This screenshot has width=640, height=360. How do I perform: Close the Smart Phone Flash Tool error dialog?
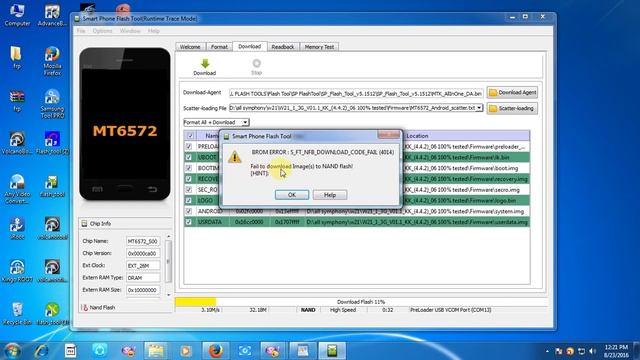[x=389, y=135]
